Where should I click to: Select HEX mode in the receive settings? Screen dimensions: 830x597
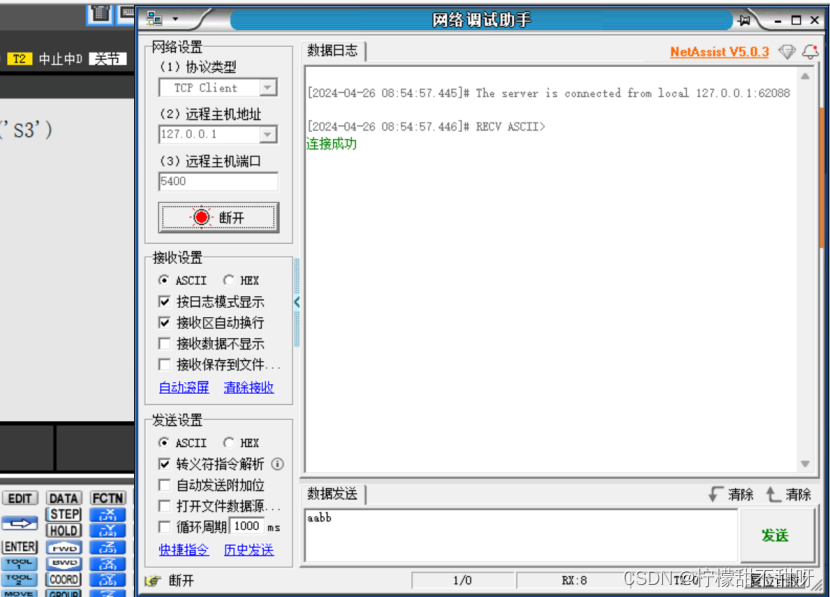229,280
